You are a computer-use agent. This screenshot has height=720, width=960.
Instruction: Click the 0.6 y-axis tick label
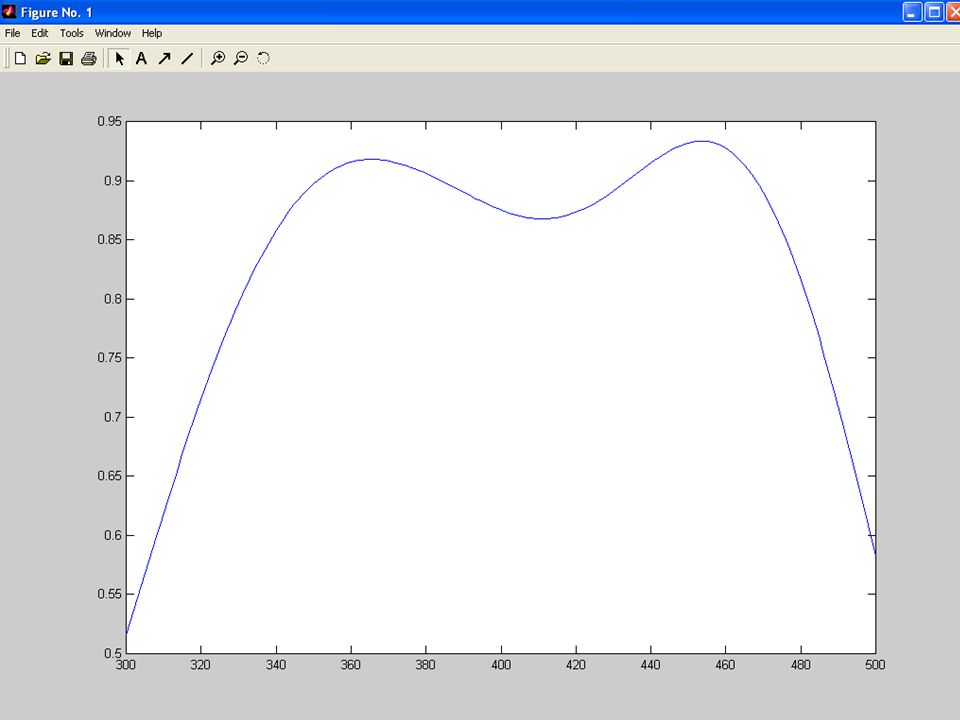(113, 535)
